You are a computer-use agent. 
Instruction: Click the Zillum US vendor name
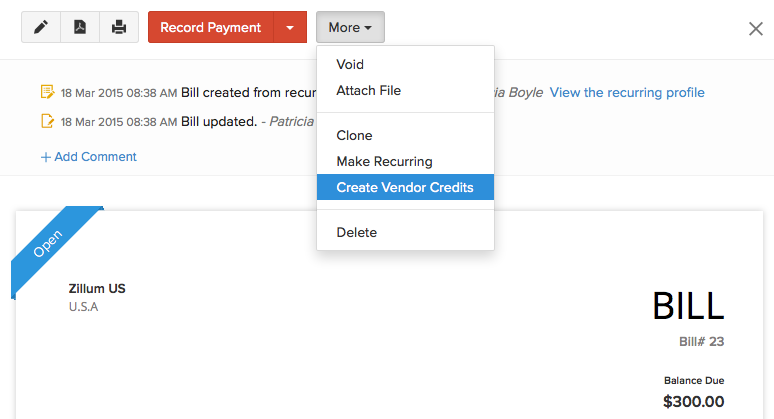pyautogui.click(x=97, y=289)
